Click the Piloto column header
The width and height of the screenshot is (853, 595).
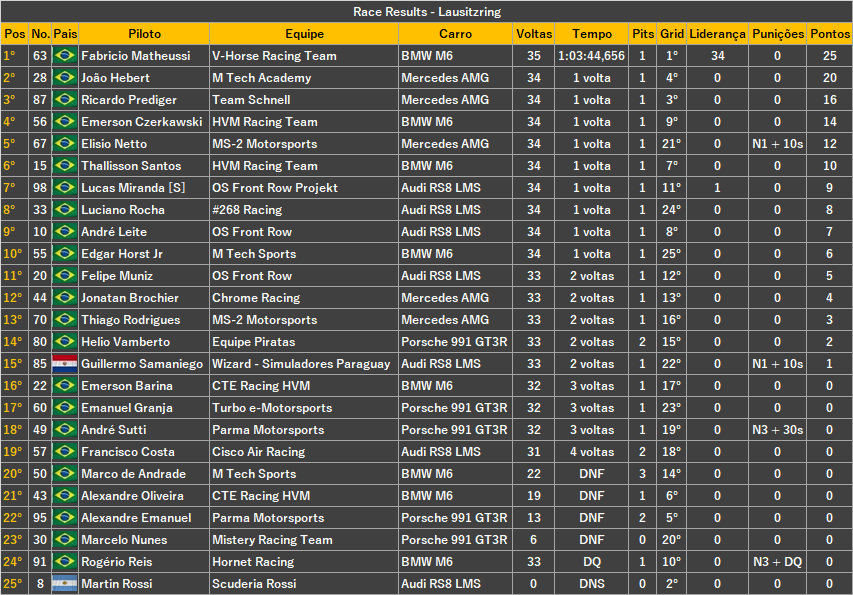click(144, 34)
